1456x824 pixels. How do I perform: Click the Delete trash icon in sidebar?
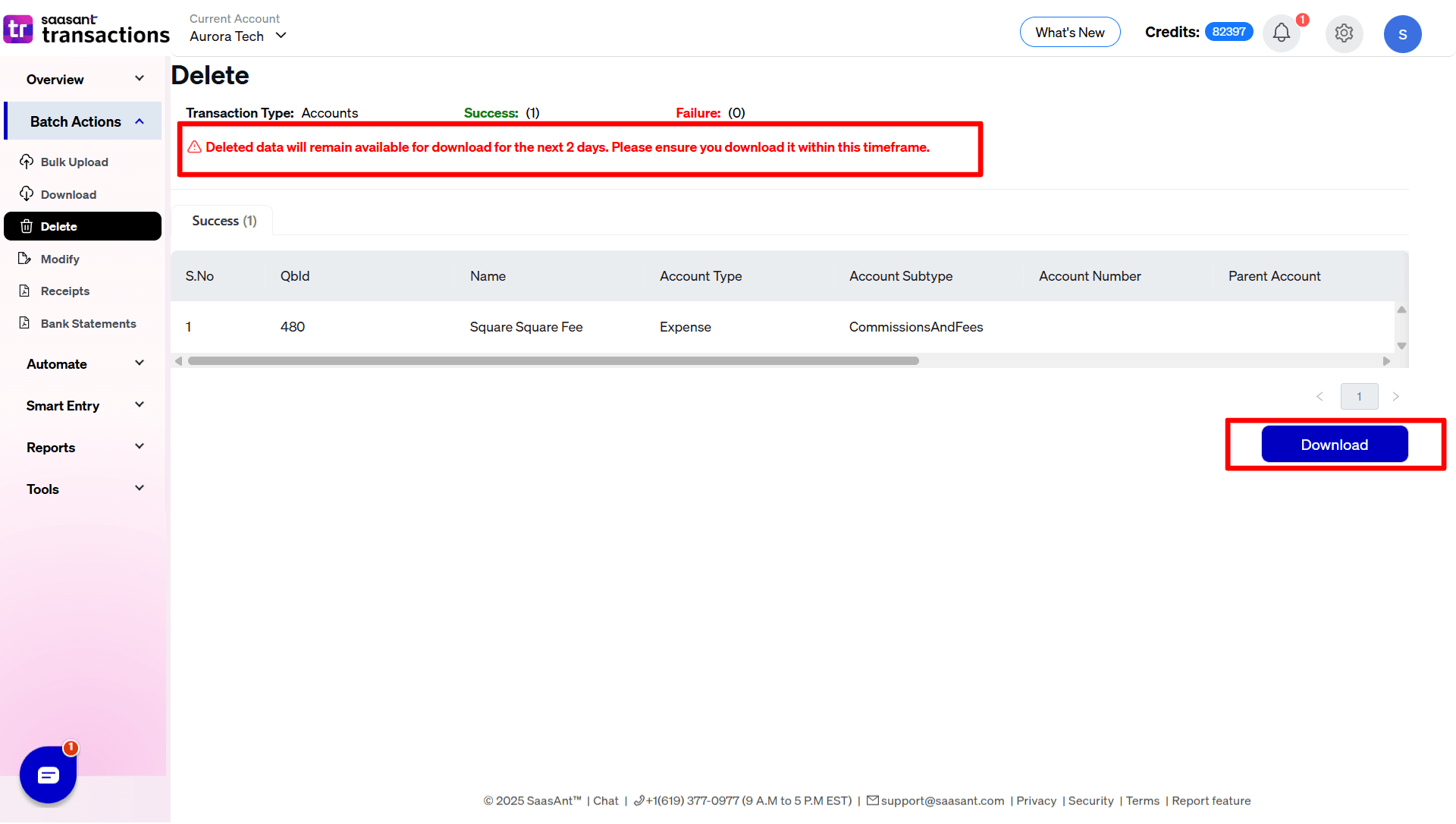(x=27, y=226)
